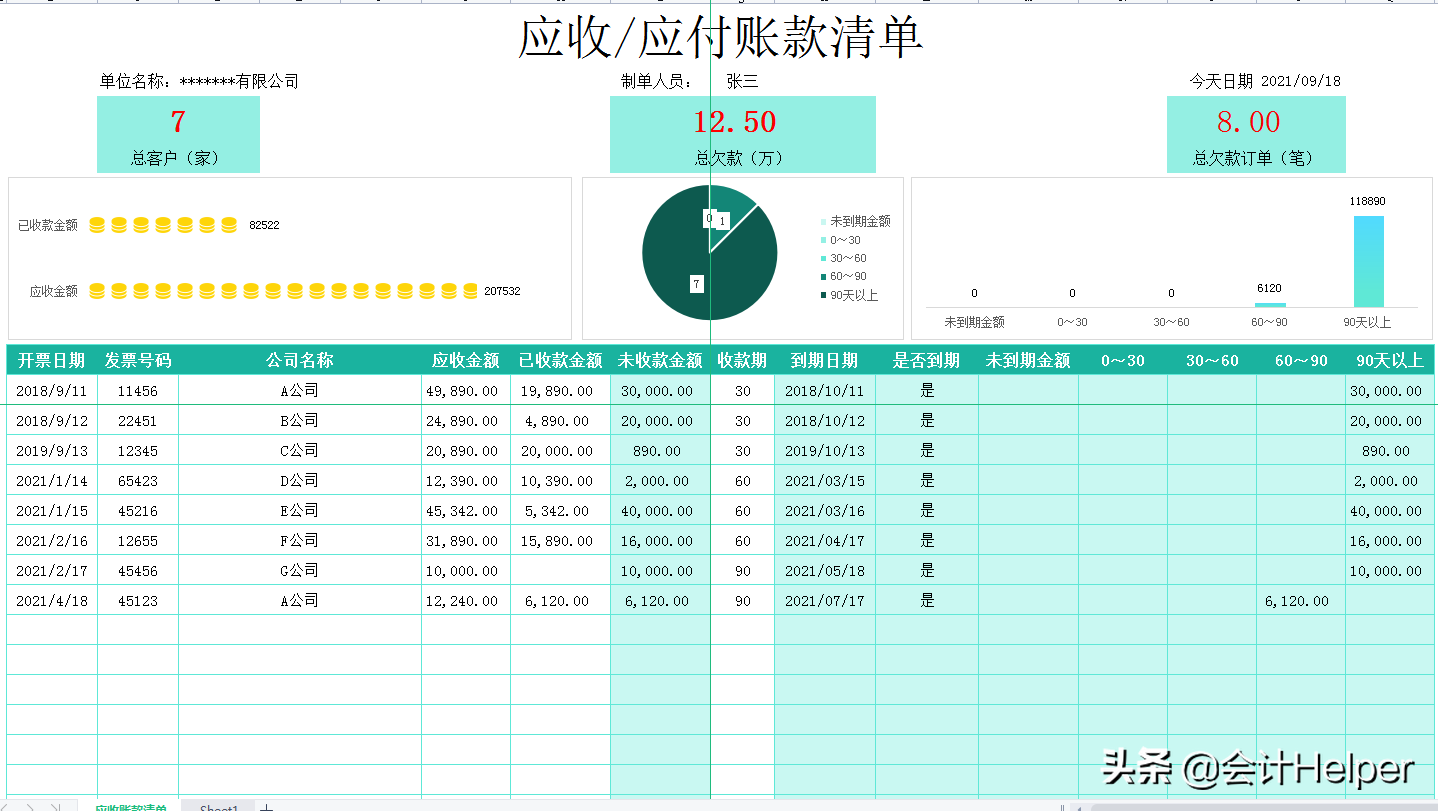The height and width of the screenshot is (811, 1438).
Task: Click today's date 2021/09/18
Action: click(x=1301, y=82)
